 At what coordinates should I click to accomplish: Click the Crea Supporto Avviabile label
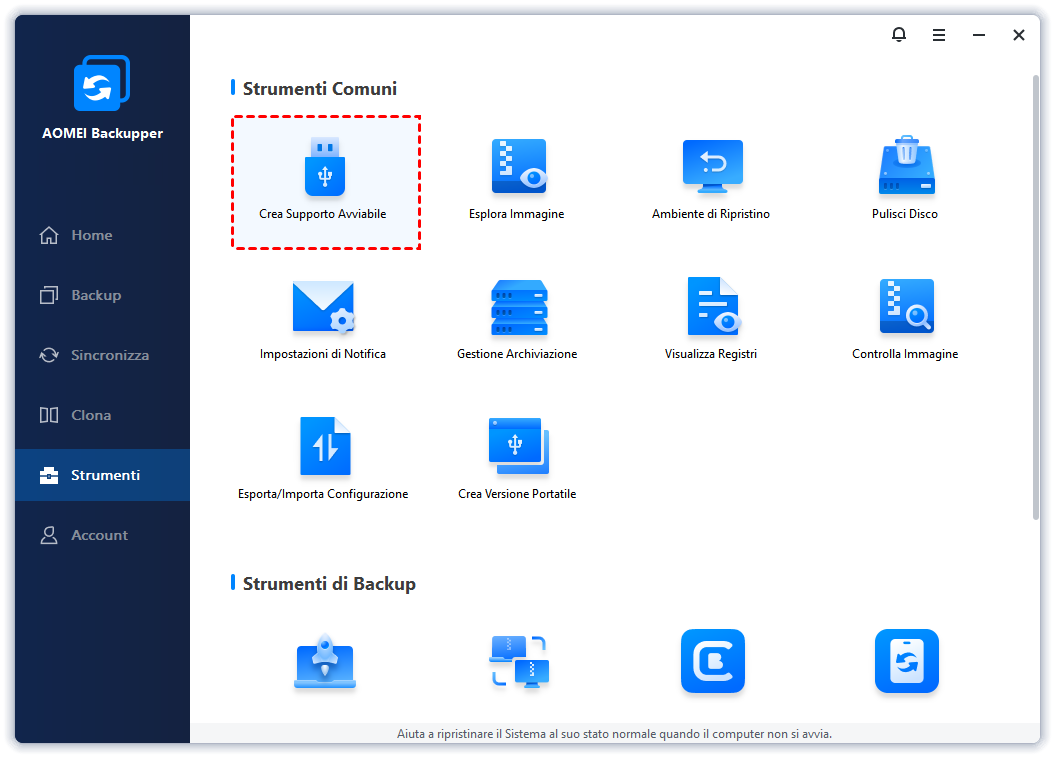(323, 214)
